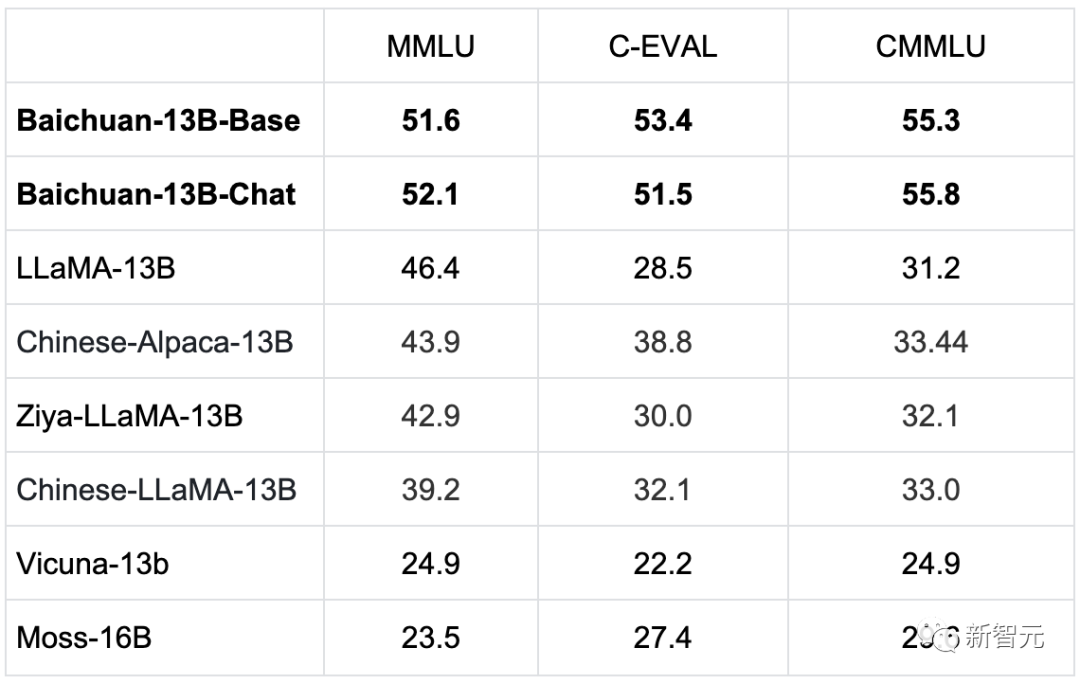1080x684 pixels.
Task: Click Baichuan-13B-Chat CMMLU score 55.8
Action: tap(930, 193)
